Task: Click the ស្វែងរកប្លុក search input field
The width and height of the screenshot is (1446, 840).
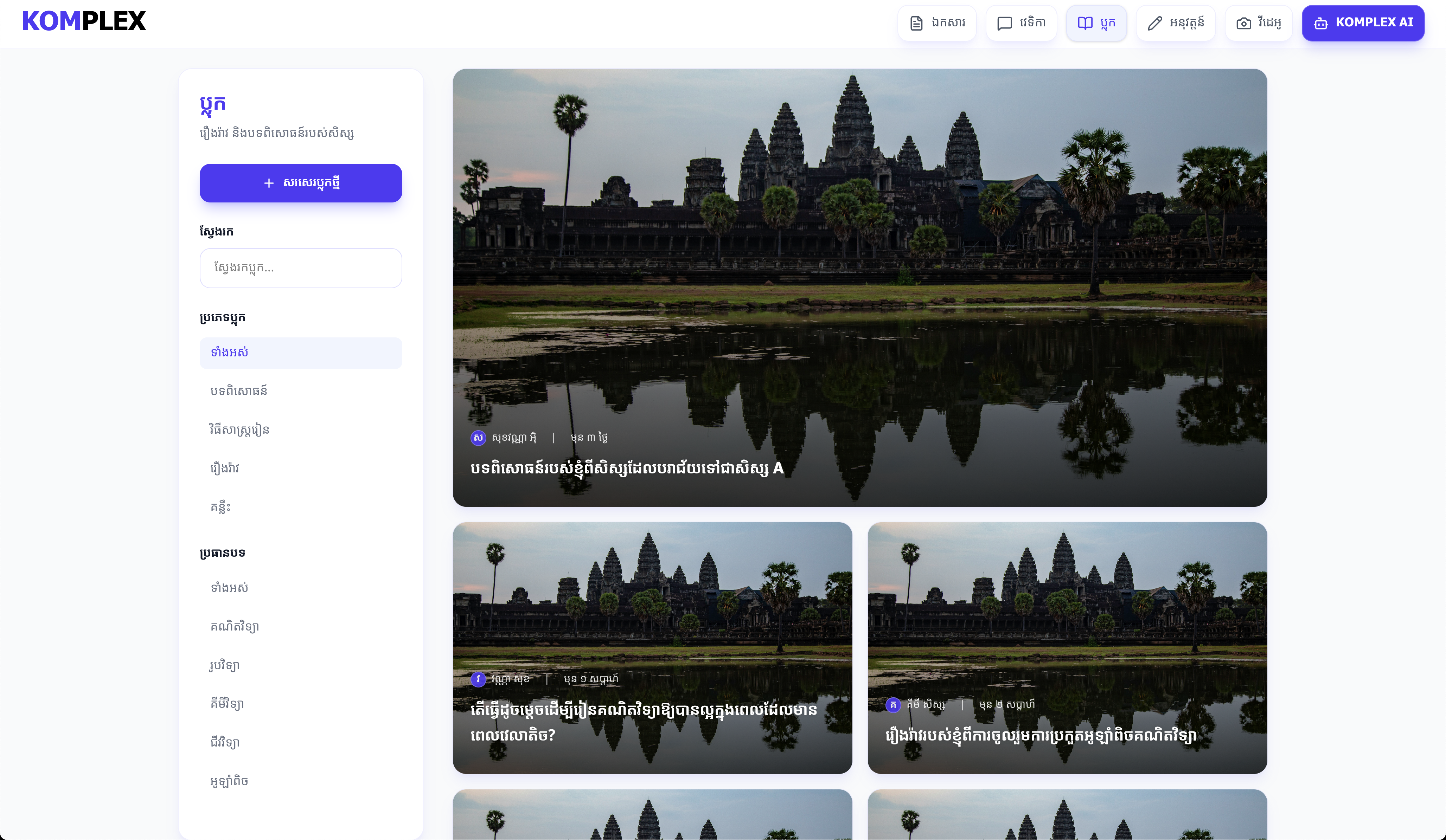Action: [x=301, y=268]
